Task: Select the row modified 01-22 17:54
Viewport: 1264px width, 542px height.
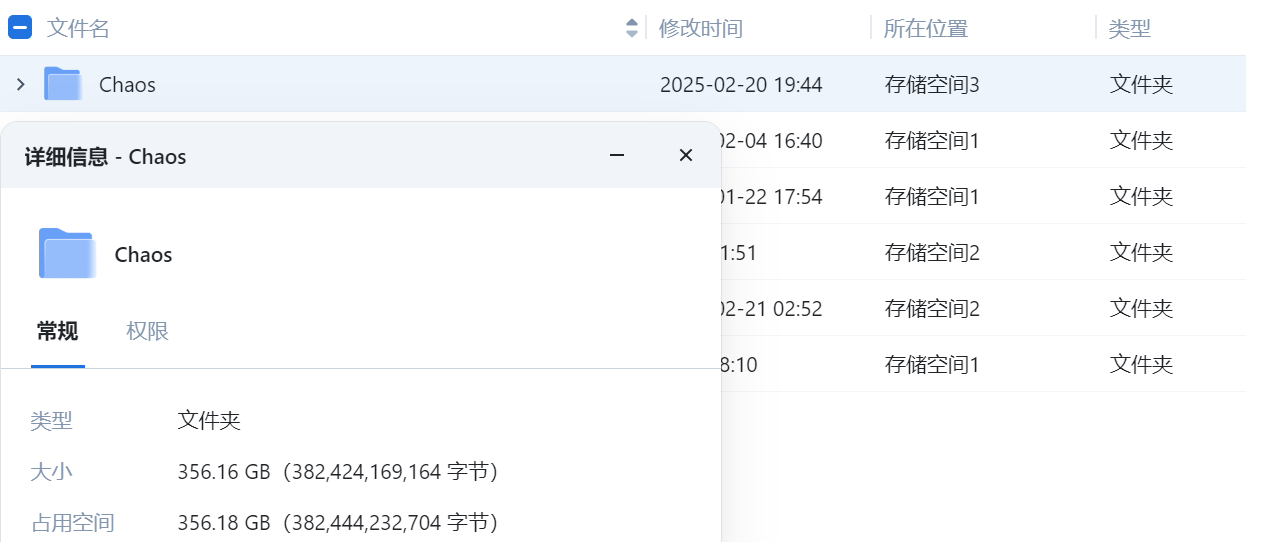Action: tap(770, 196)
